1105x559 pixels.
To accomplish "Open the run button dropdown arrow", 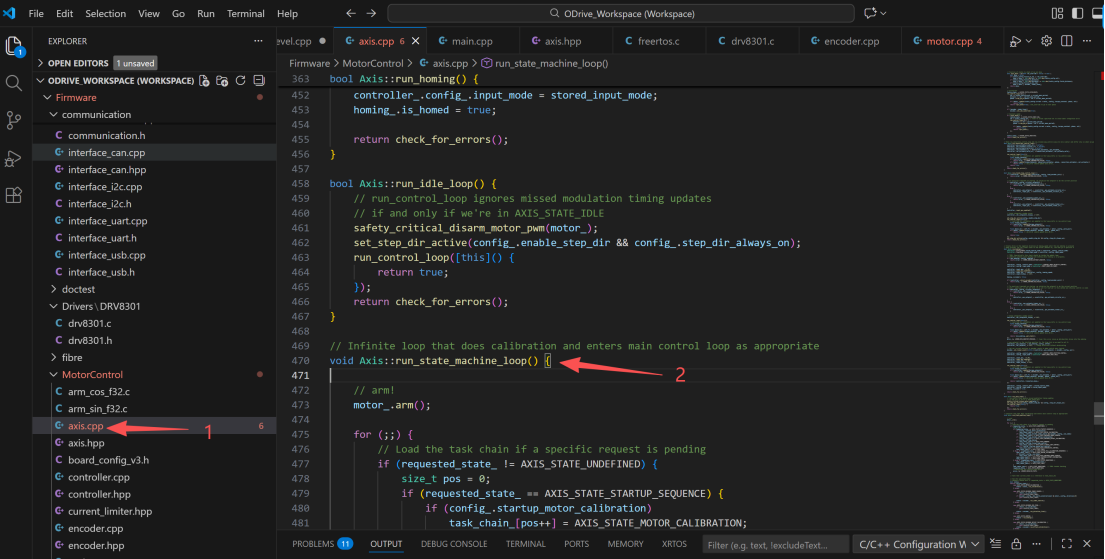I will pyautogui.click(x=1029, y=42).
